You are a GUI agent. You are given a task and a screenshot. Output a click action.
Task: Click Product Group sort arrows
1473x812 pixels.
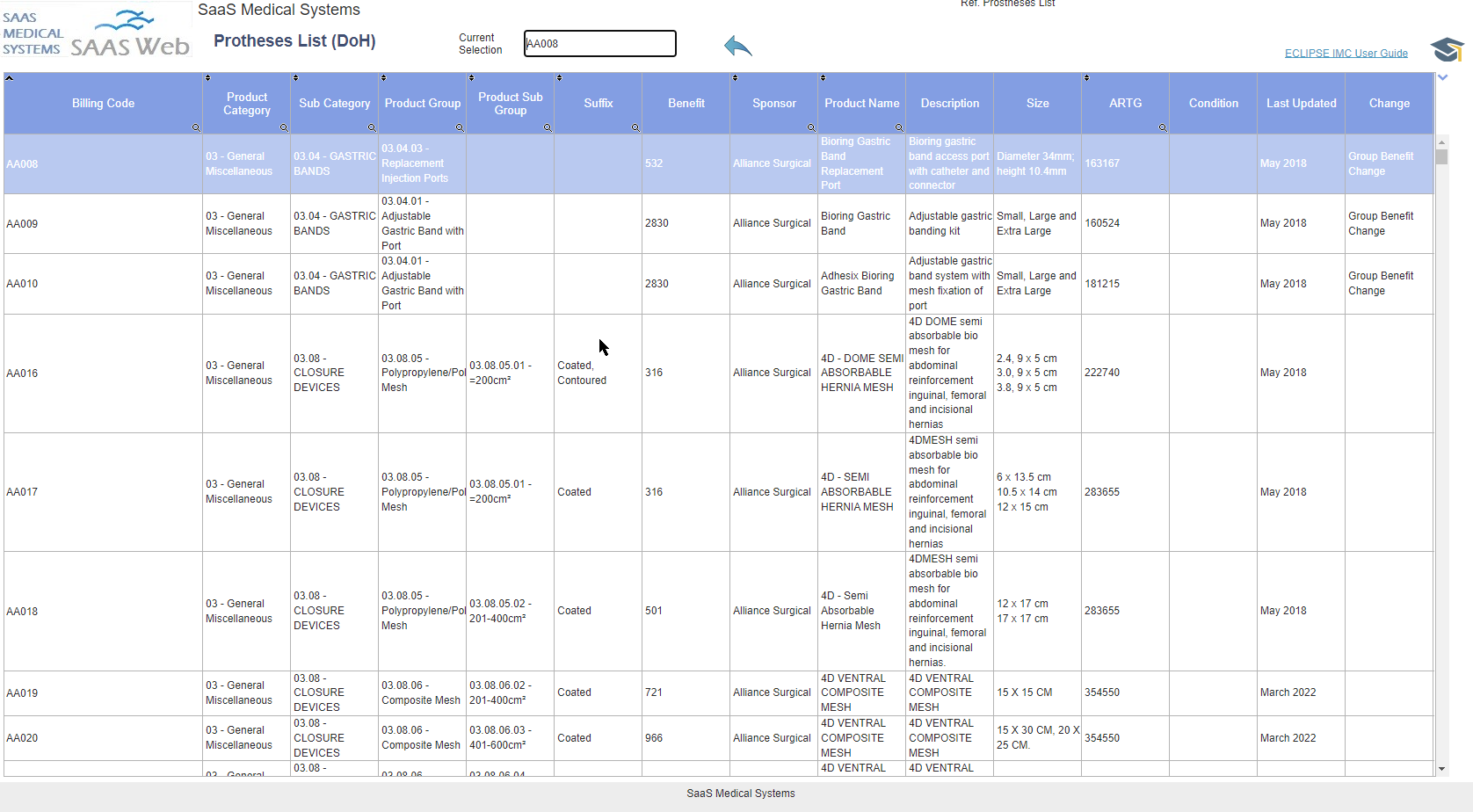click(383, 78)
